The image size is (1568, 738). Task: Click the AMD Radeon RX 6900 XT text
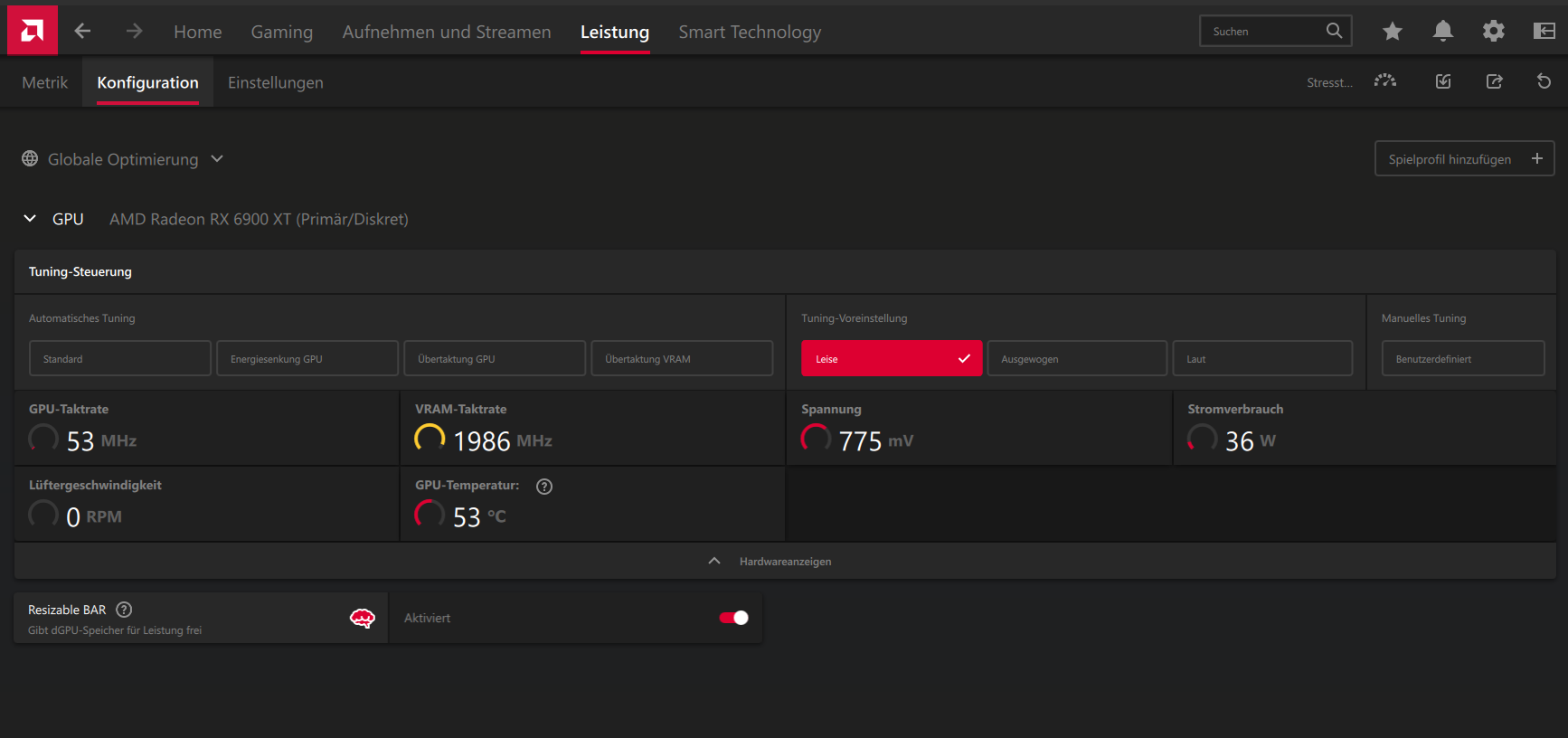[259, 219]
